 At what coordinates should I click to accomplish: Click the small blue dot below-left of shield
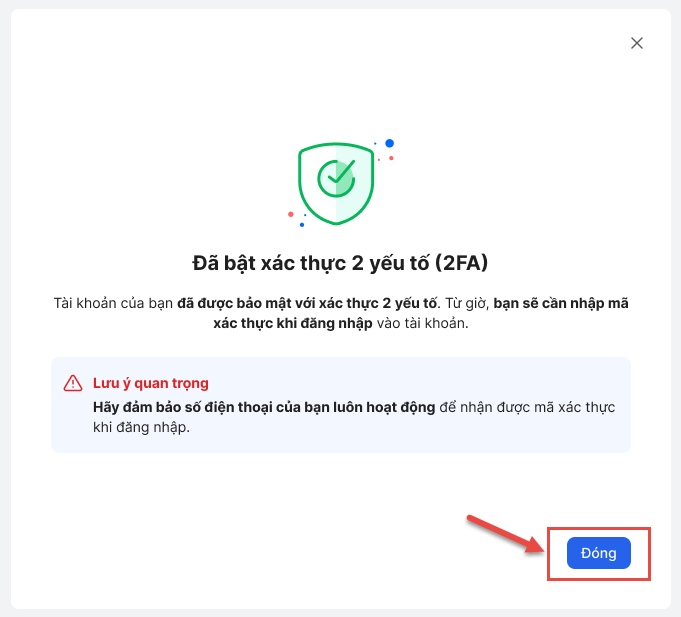(x=301, y=224)
